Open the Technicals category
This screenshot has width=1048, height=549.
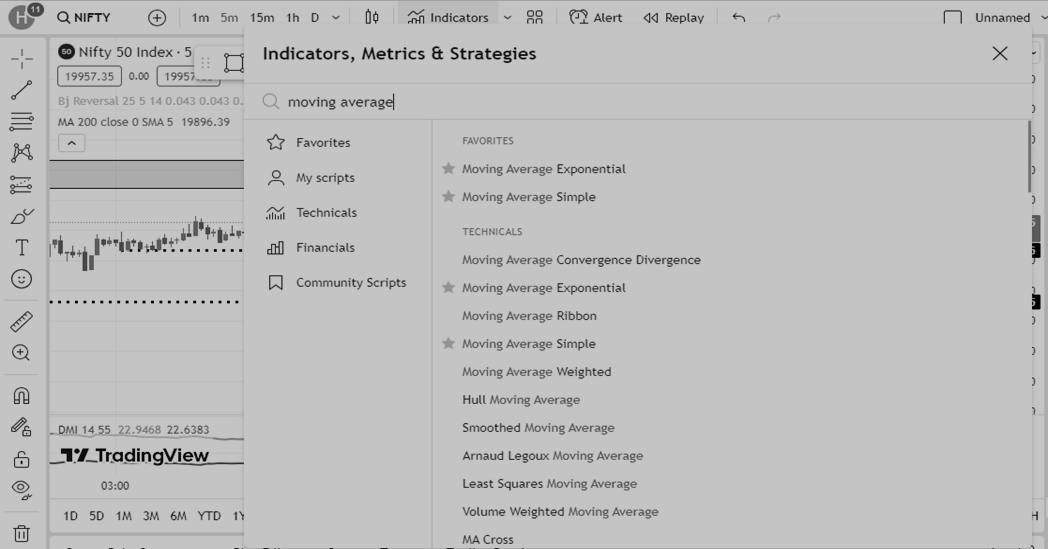[338, 213]
